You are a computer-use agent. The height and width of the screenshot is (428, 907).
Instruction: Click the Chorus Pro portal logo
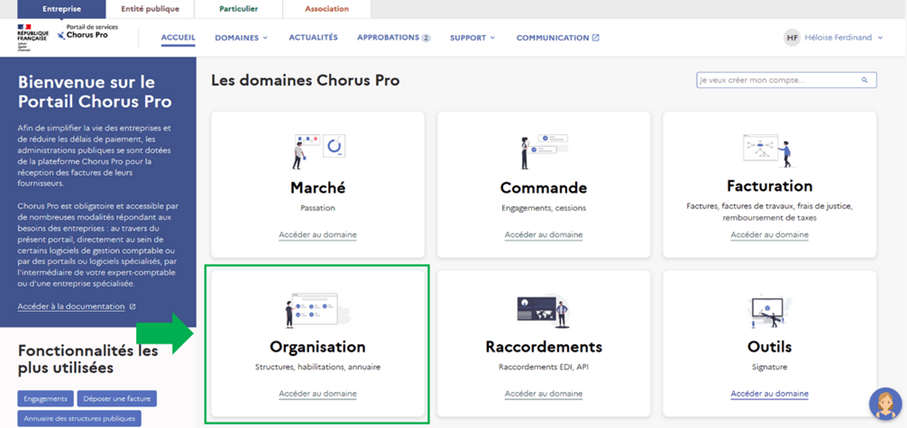point(80,34)
